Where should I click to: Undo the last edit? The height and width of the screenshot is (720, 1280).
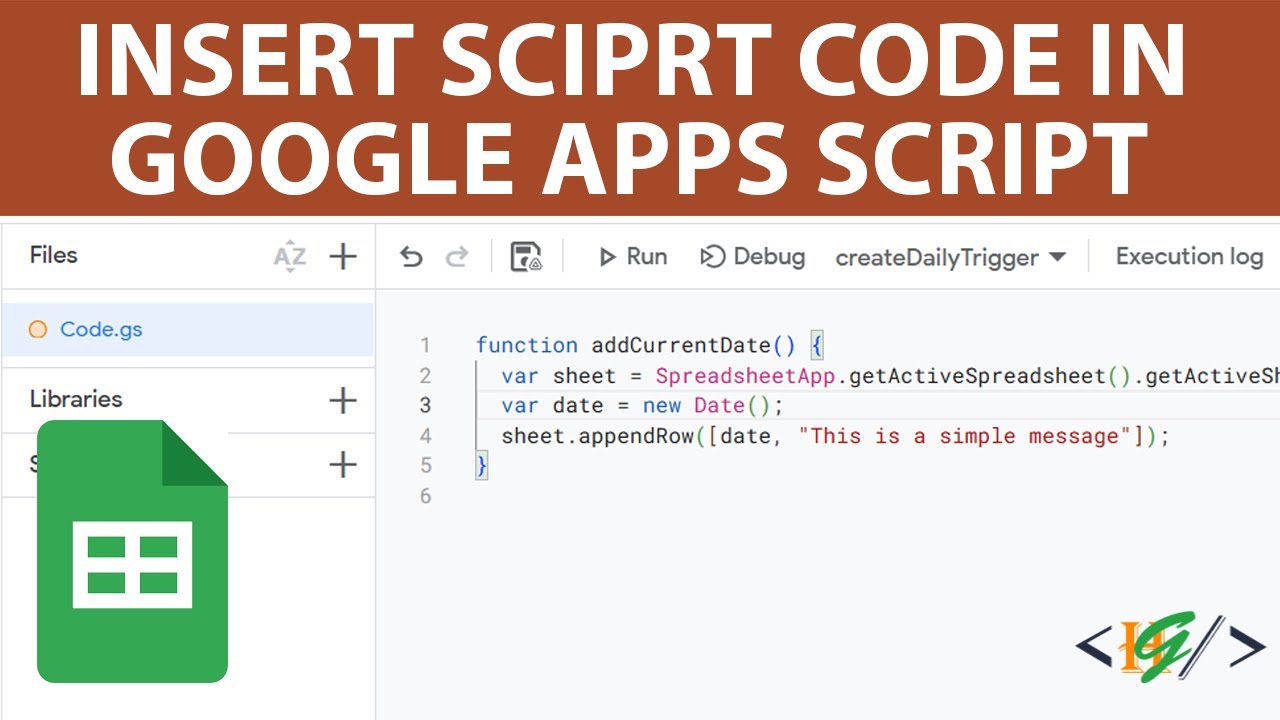(x=411, y=257)
